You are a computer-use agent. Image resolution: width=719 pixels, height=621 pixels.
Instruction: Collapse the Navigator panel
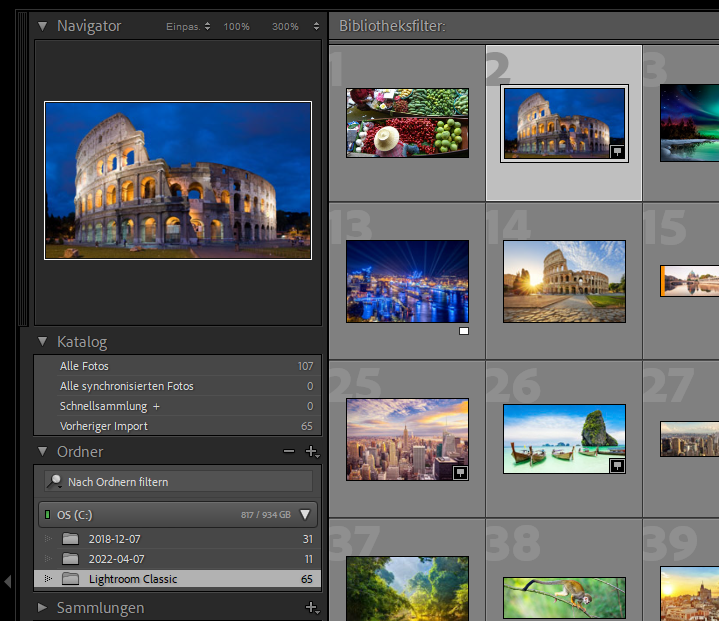click(x=43, y=26)
